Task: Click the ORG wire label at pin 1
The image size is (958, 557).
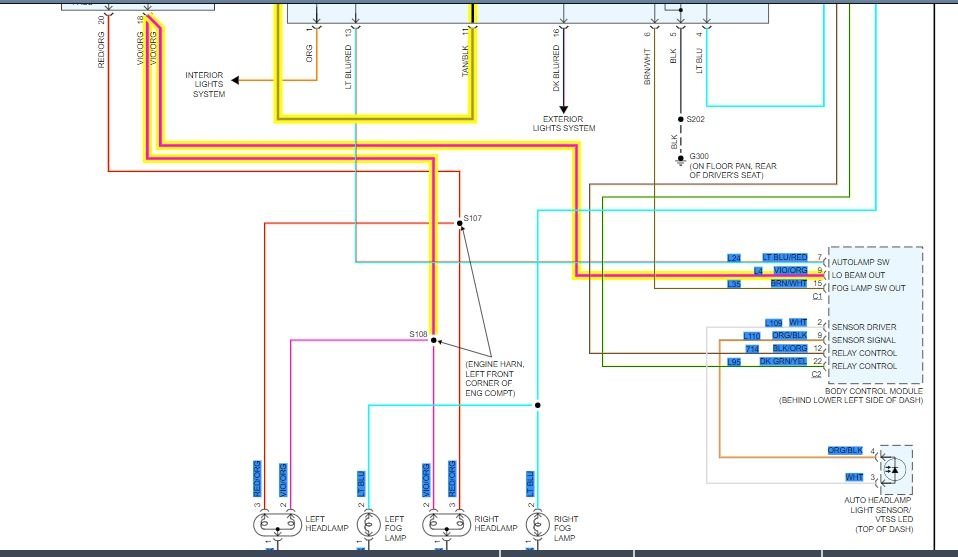Action: pos(309,53)
